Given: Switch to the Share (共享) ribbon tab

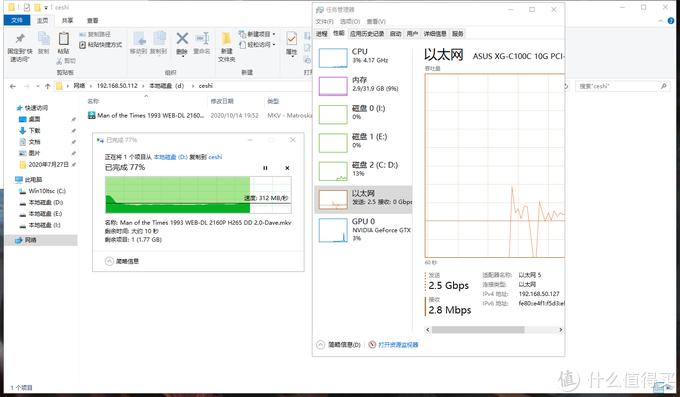Looking at the screenshot, I should point(67,20).
